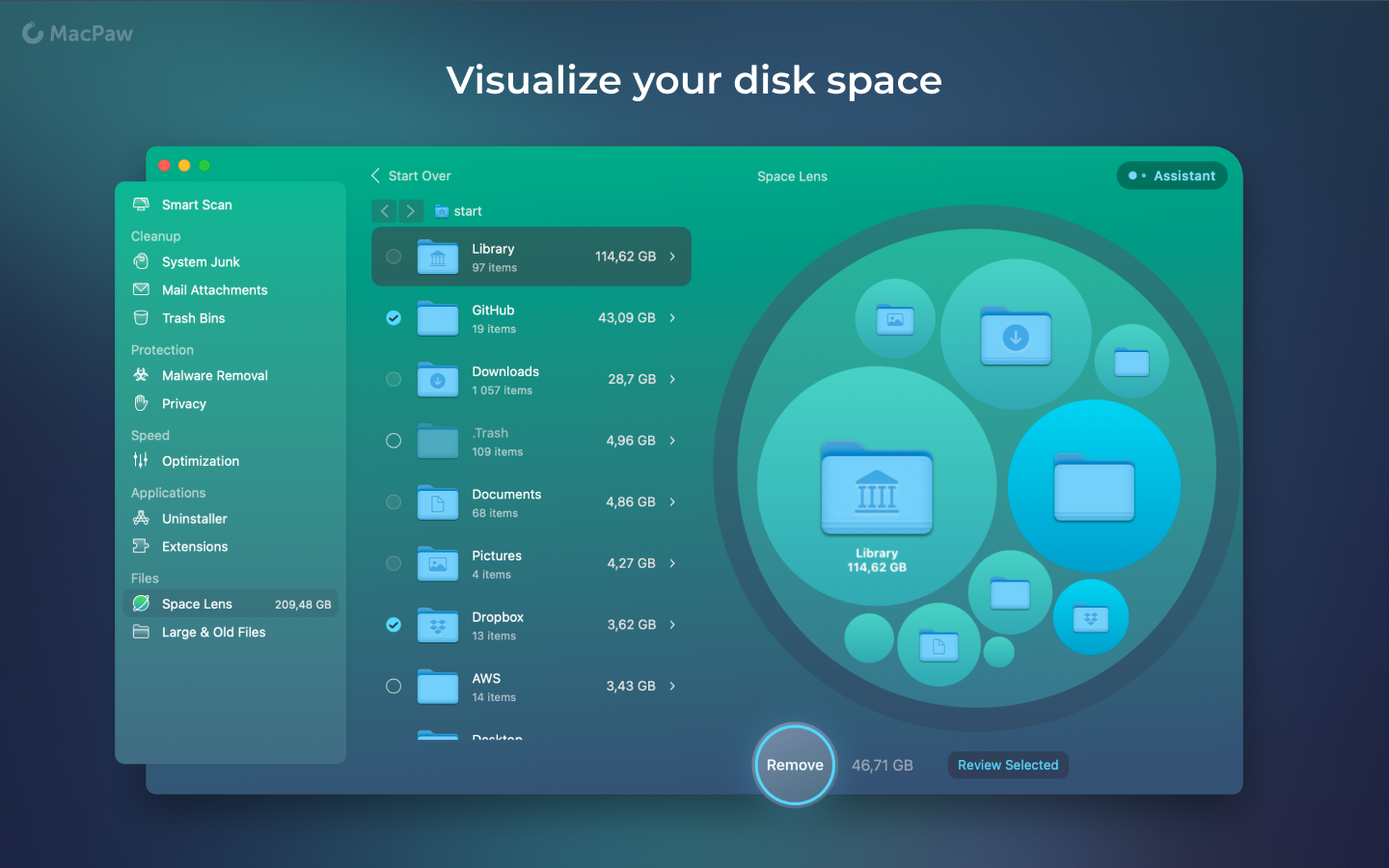Click the start path breadcrumb

(458, 211)
